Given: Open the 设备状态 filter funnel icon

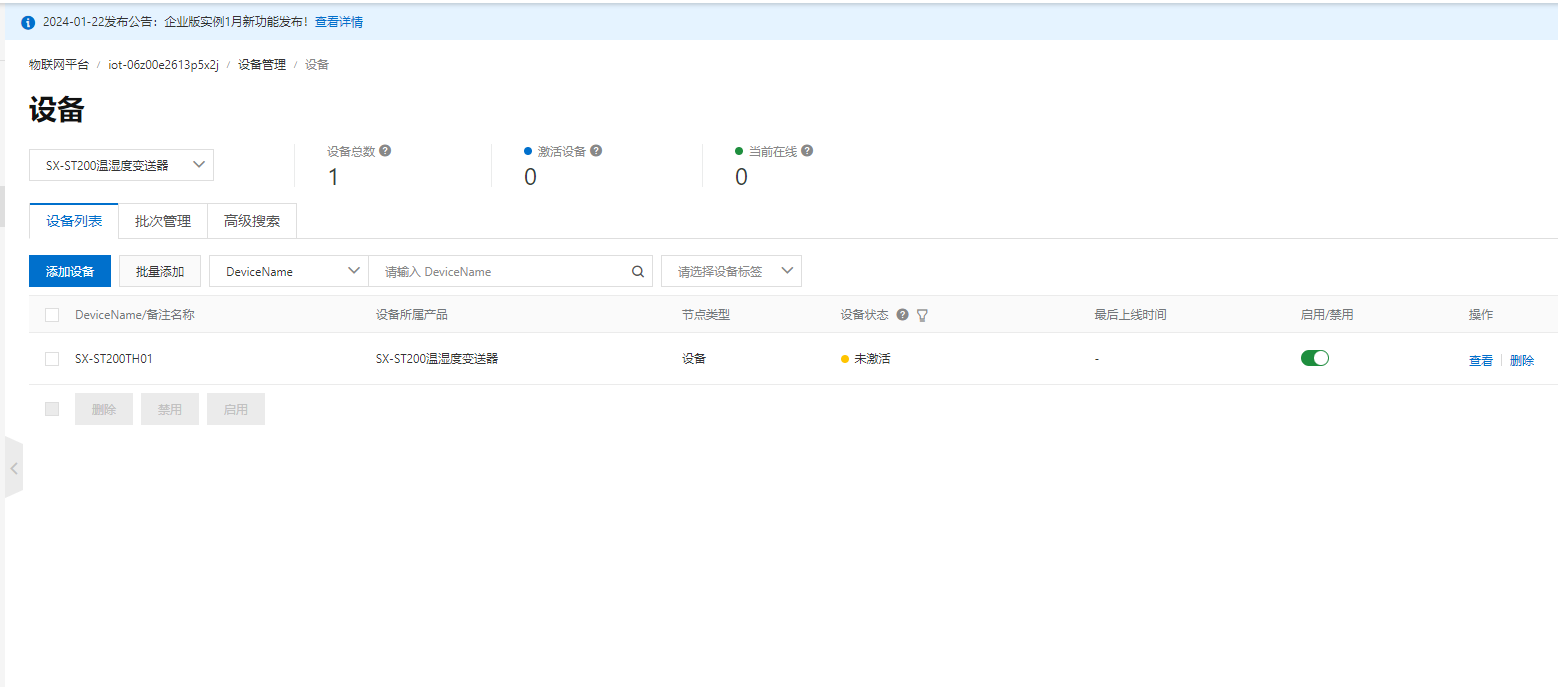Looking at the screenshot, I should point(922,315).
